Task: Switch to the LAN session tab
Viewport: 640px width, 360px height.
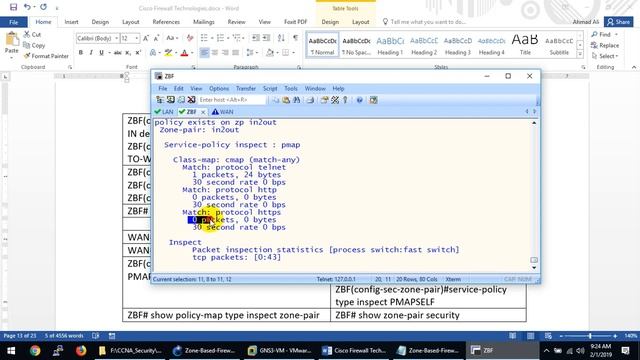Action: [164, 111]
